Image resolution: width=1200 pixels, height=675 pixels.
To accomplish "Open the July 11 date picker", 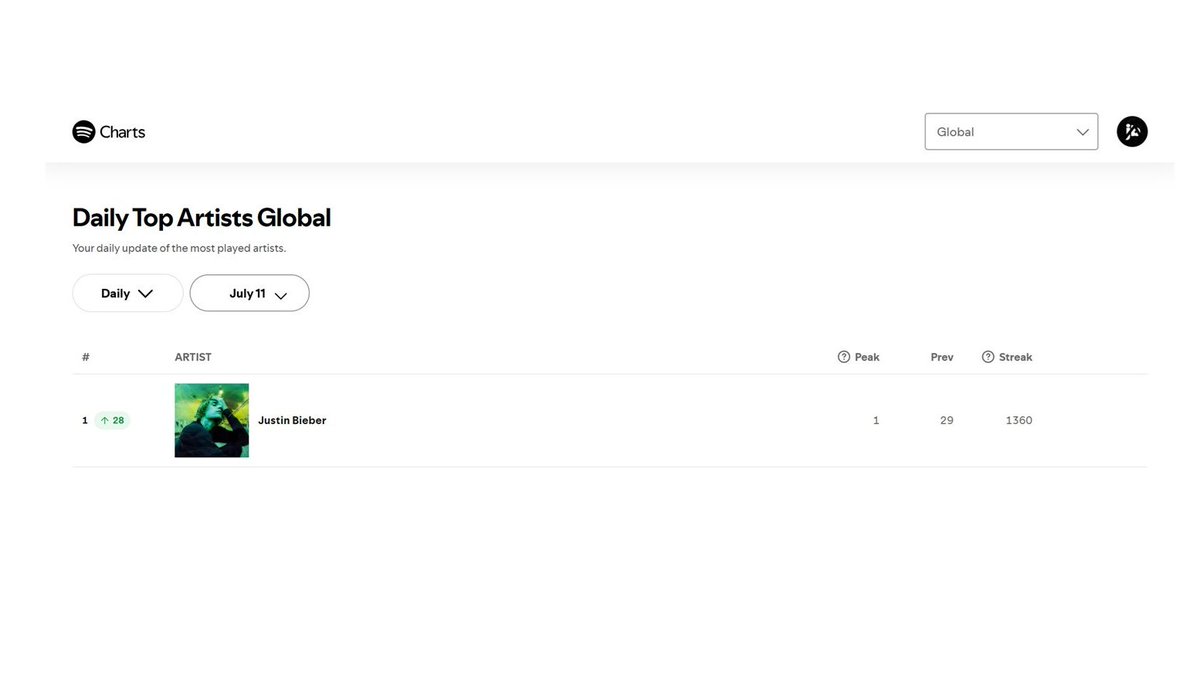I will click(250, 293).
